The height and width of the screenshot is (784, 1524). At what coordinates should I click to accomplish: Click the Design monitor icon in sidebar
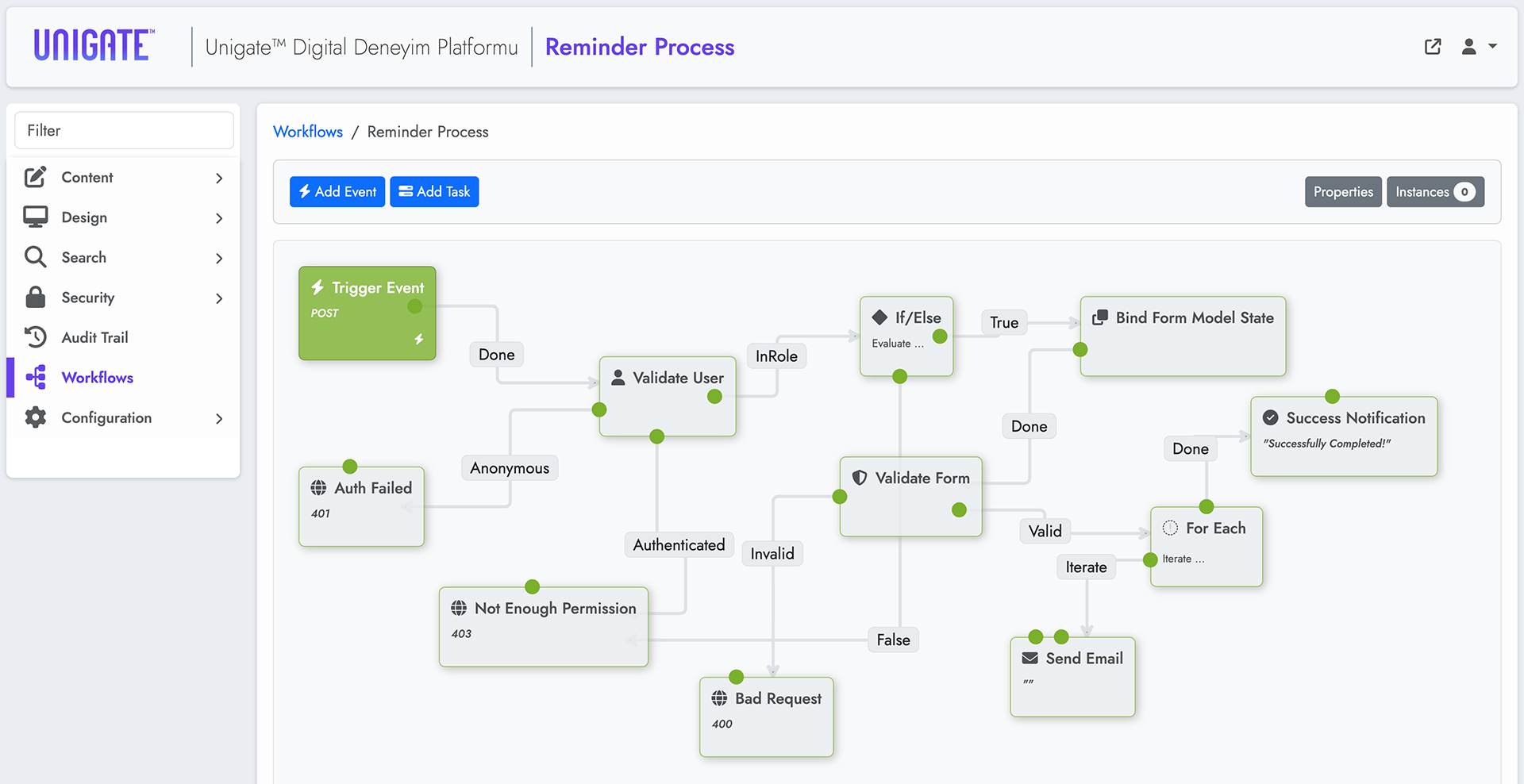coord(35,217)
